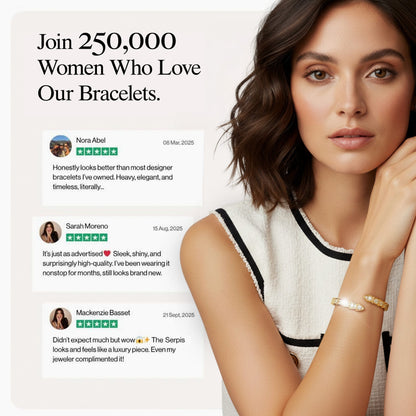416x416 pixels.
Task: Click Mackenzie Basset's green star rating
Action: click(x=97, y=324)
